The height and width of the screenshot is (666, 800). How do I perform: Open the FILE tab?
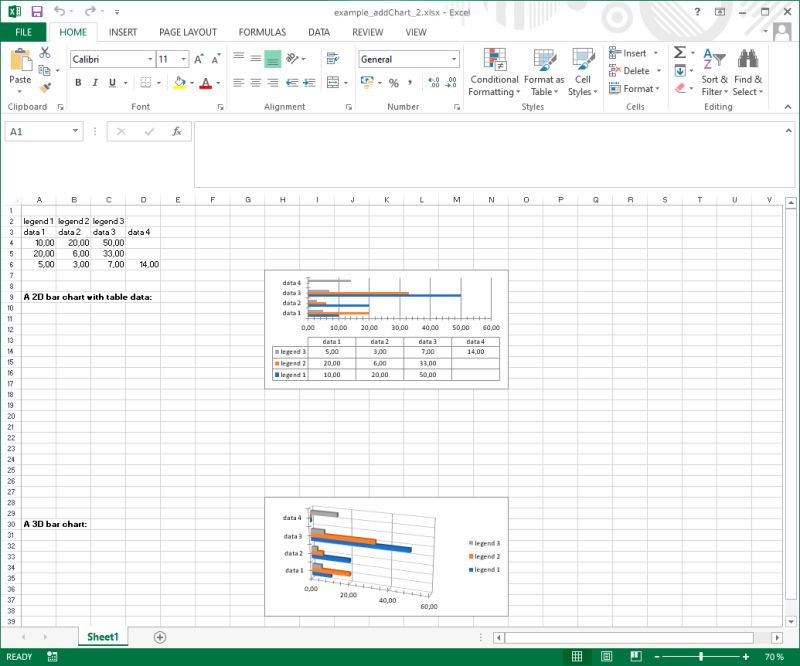tap(23, 32)
